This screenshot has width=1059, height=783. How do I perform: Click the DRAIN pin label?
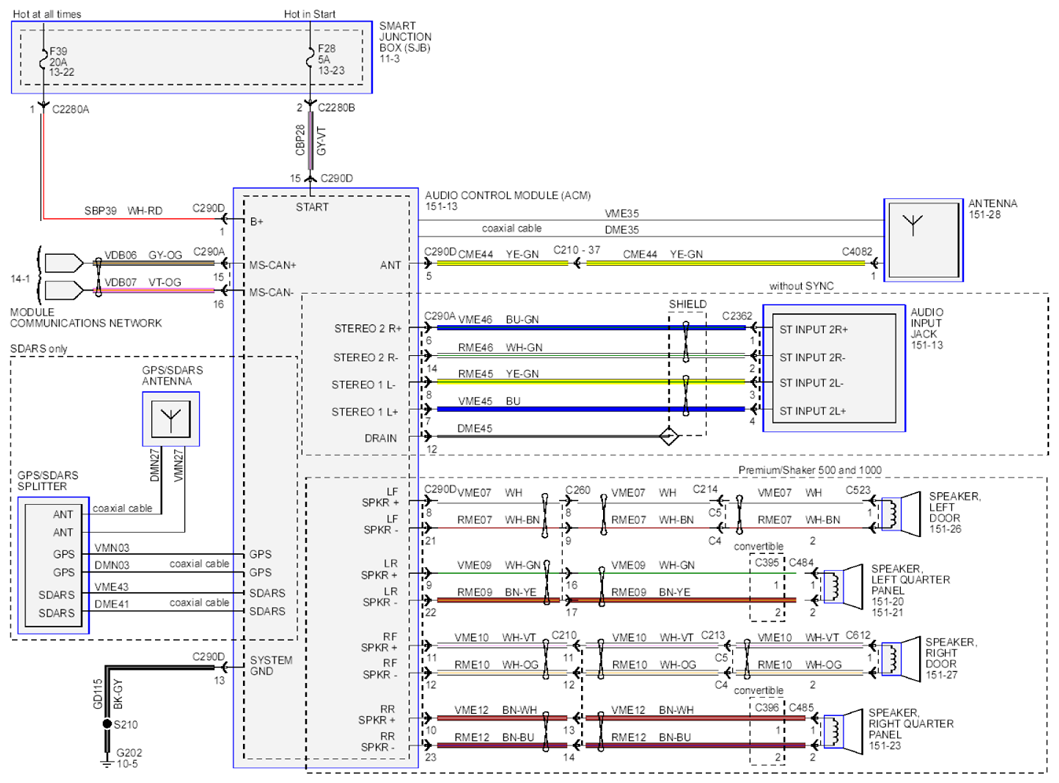(381, 438)
